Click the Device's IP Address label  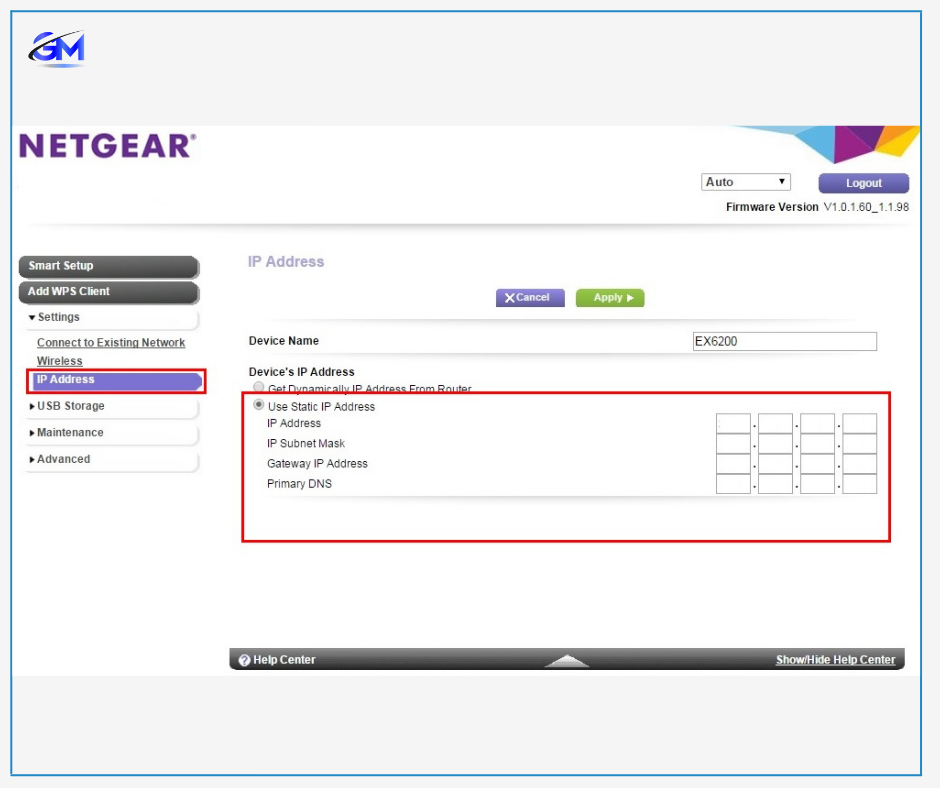[302, 372]
